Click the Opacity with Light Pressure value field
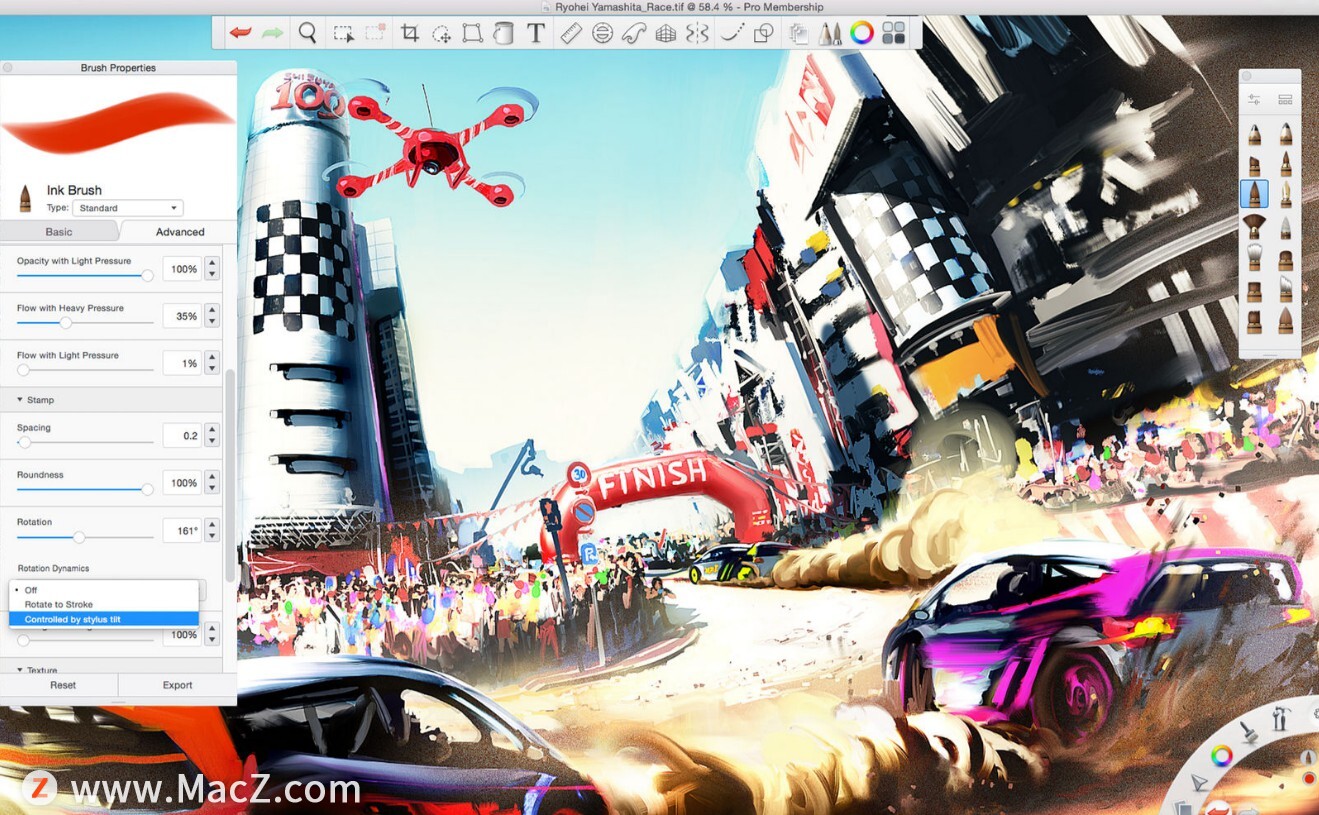 click(182, 269)
